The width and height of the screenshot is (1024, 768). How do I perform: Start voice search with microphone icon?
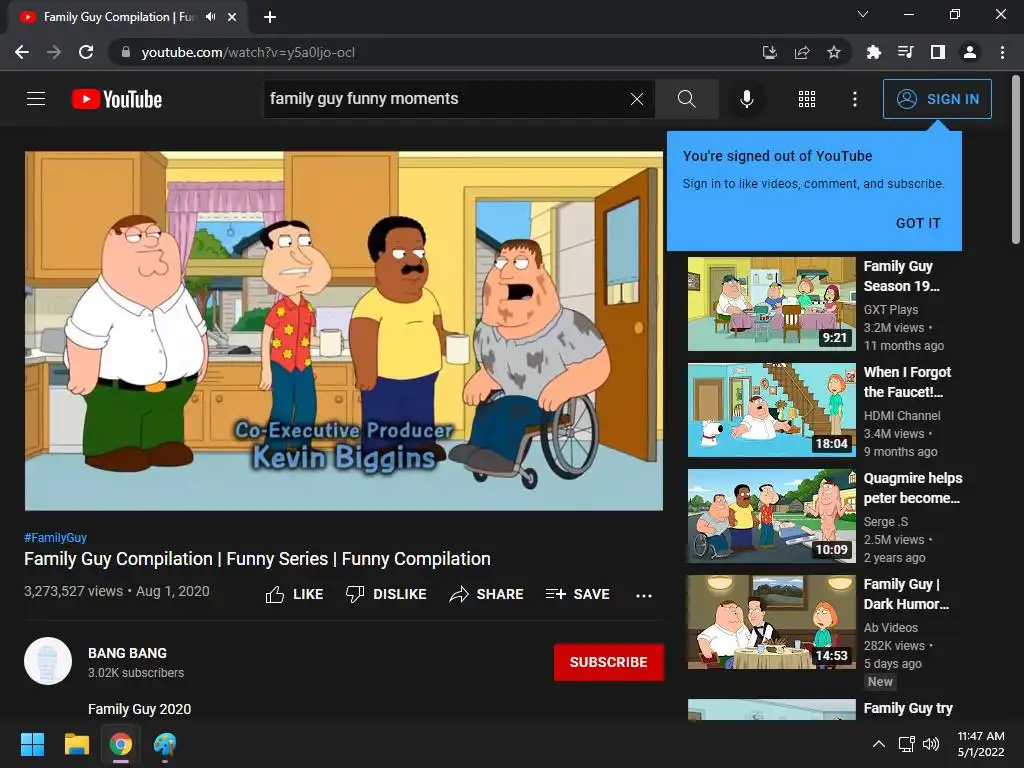coord(746,99)
